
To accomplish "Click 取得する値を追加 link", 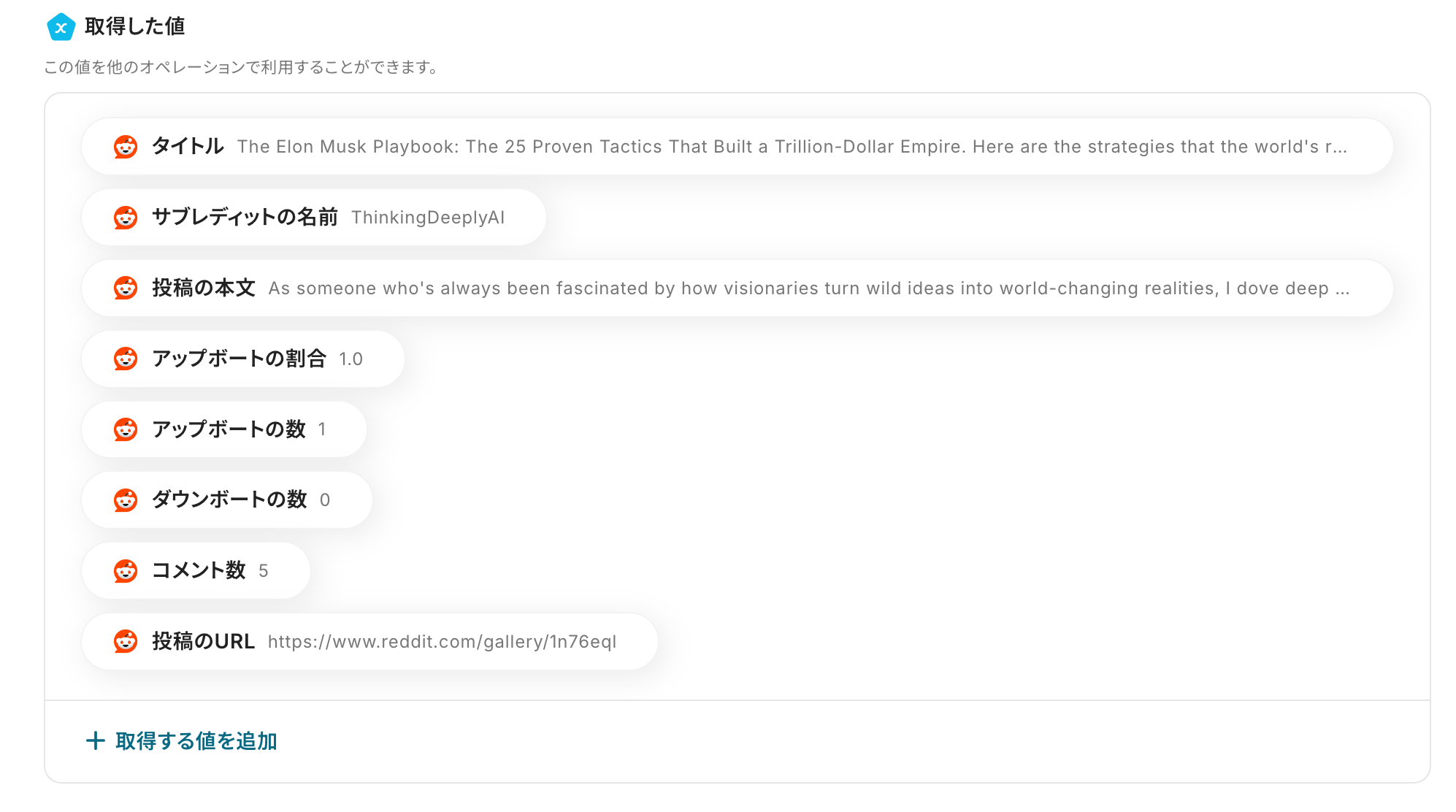I will click(x=196, y=741).
